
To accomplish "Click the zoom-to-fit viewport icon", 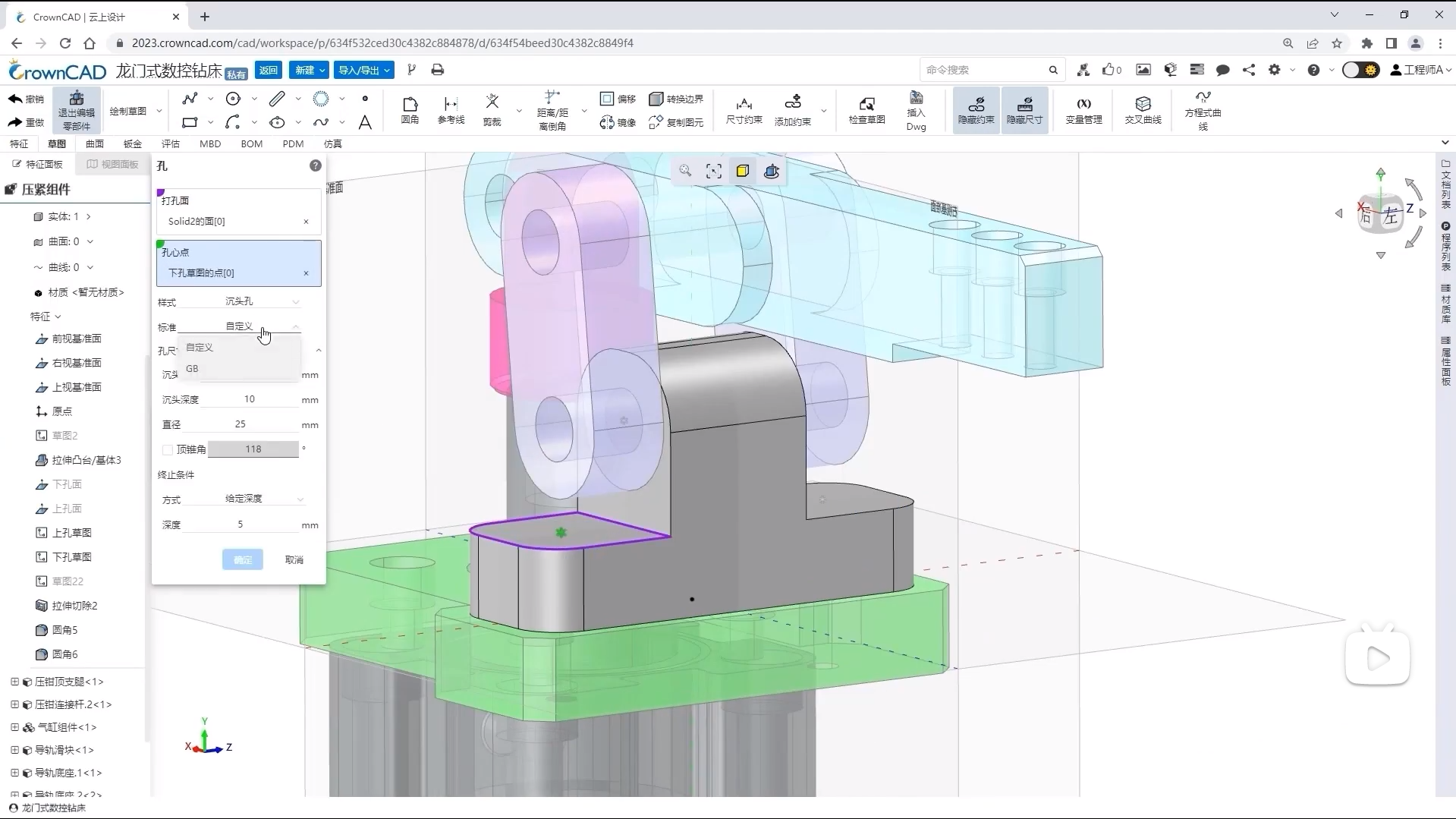I will click(x=713, y=172).
